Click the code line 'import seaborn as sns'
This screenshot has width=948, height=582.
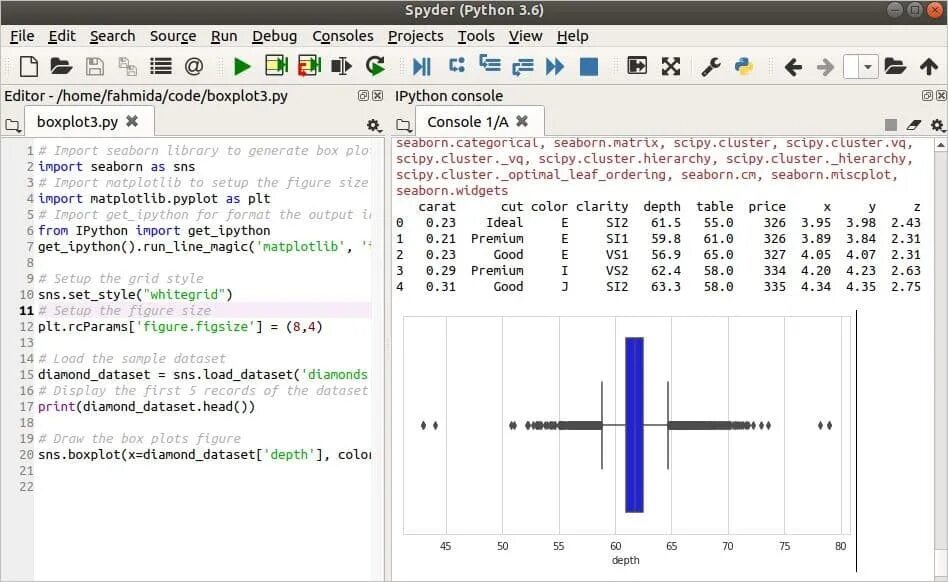pos(117,167)
